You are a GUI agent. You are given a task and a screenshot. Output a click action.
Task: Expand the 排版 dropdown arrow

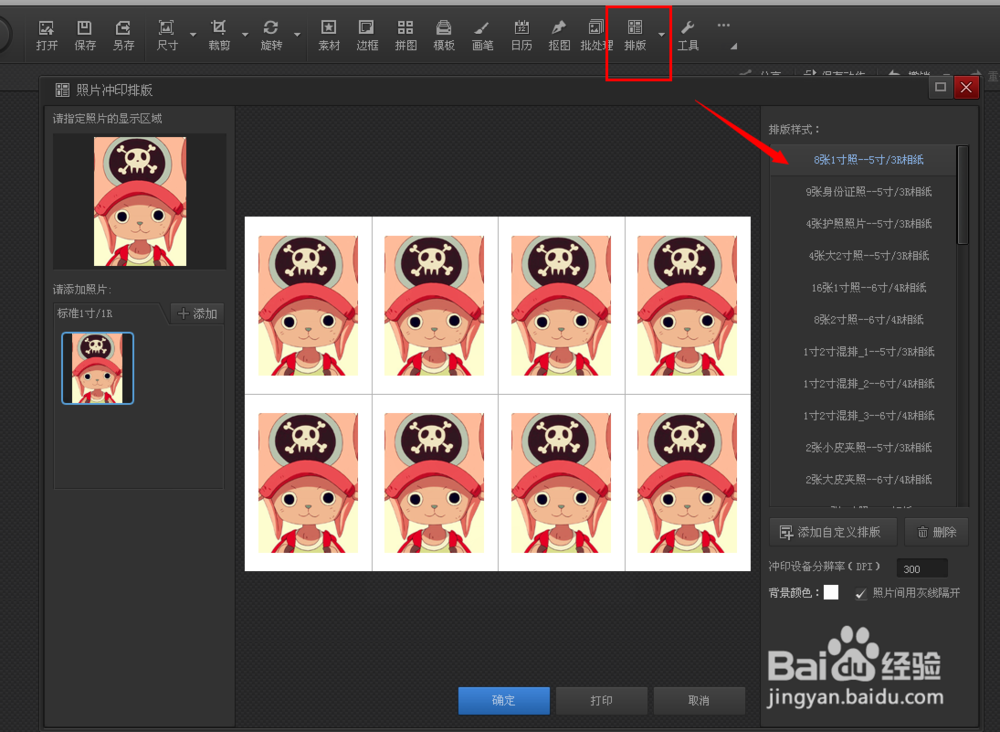coord(661,34)
